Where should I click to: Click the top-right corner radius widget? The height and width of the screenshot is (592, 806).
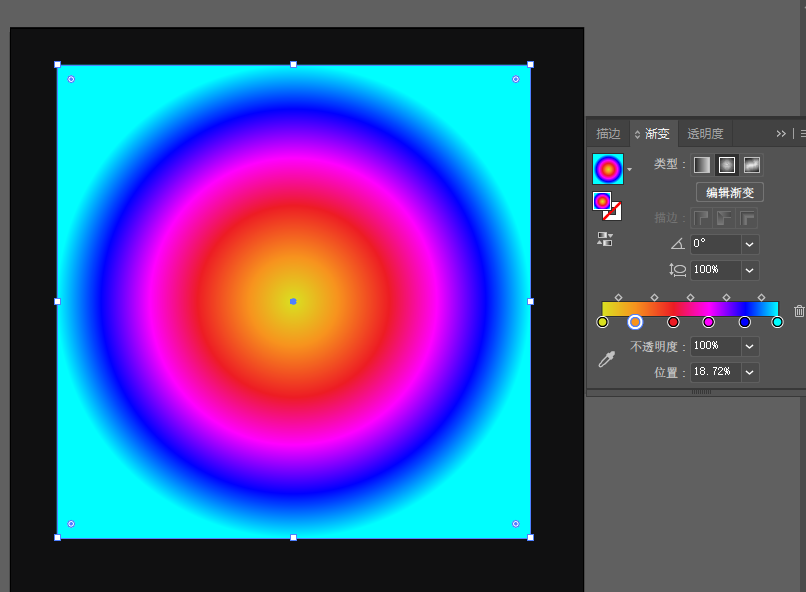(x=516, y=79)
